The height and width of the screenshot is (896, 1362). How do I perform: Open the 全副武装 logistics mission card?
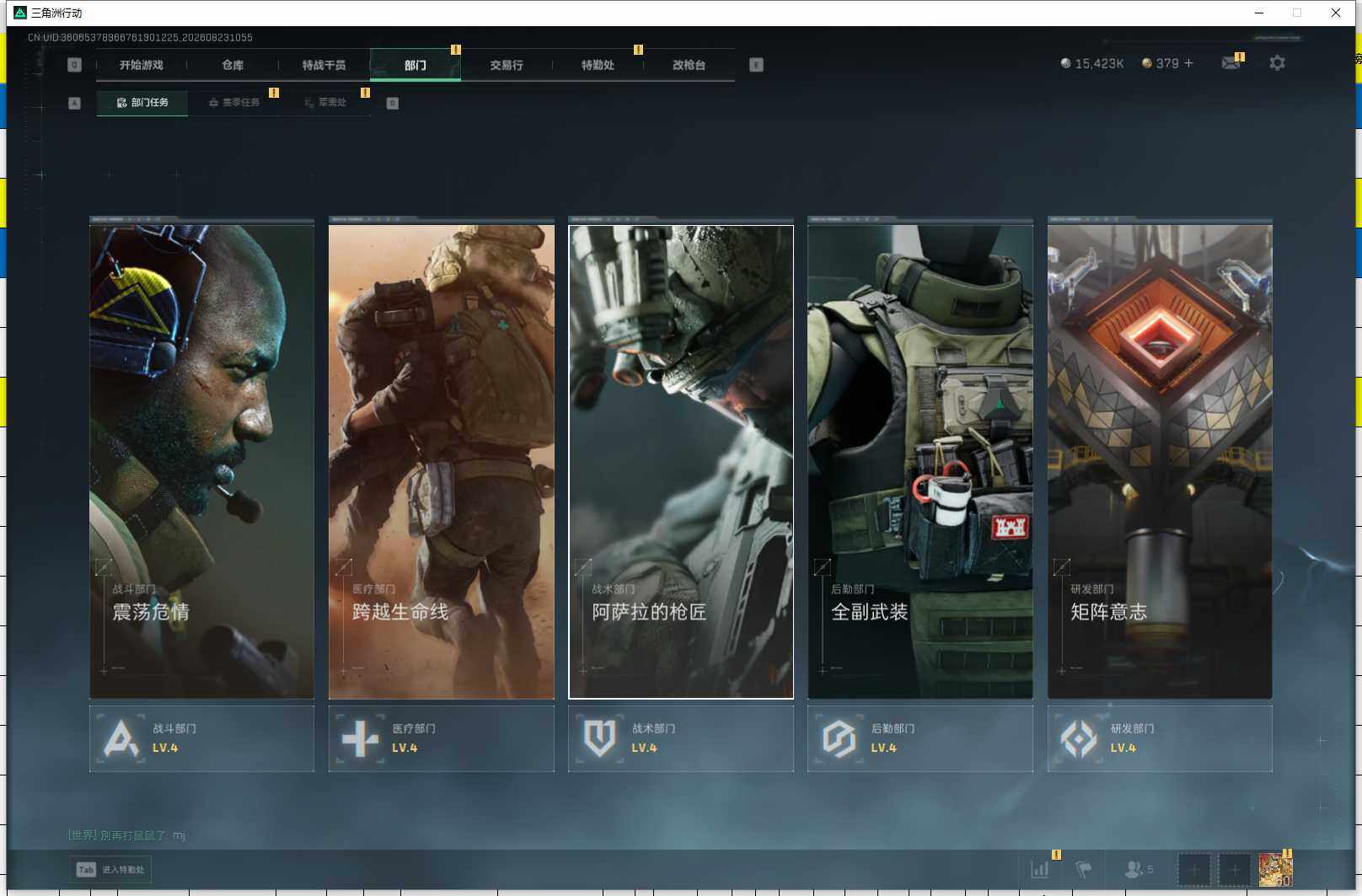coord(920,461)
